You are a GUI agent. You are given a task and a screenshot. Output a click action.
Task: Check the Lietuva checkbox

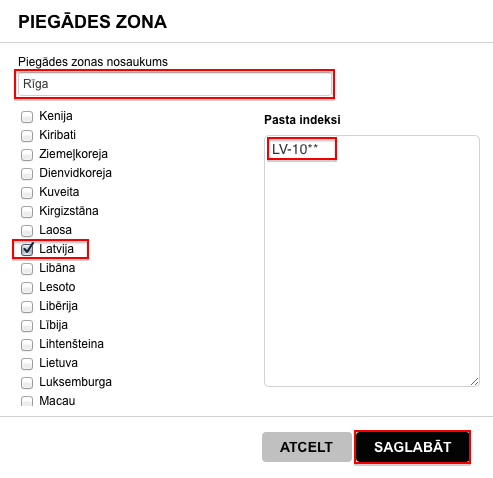tap(27, 364)
